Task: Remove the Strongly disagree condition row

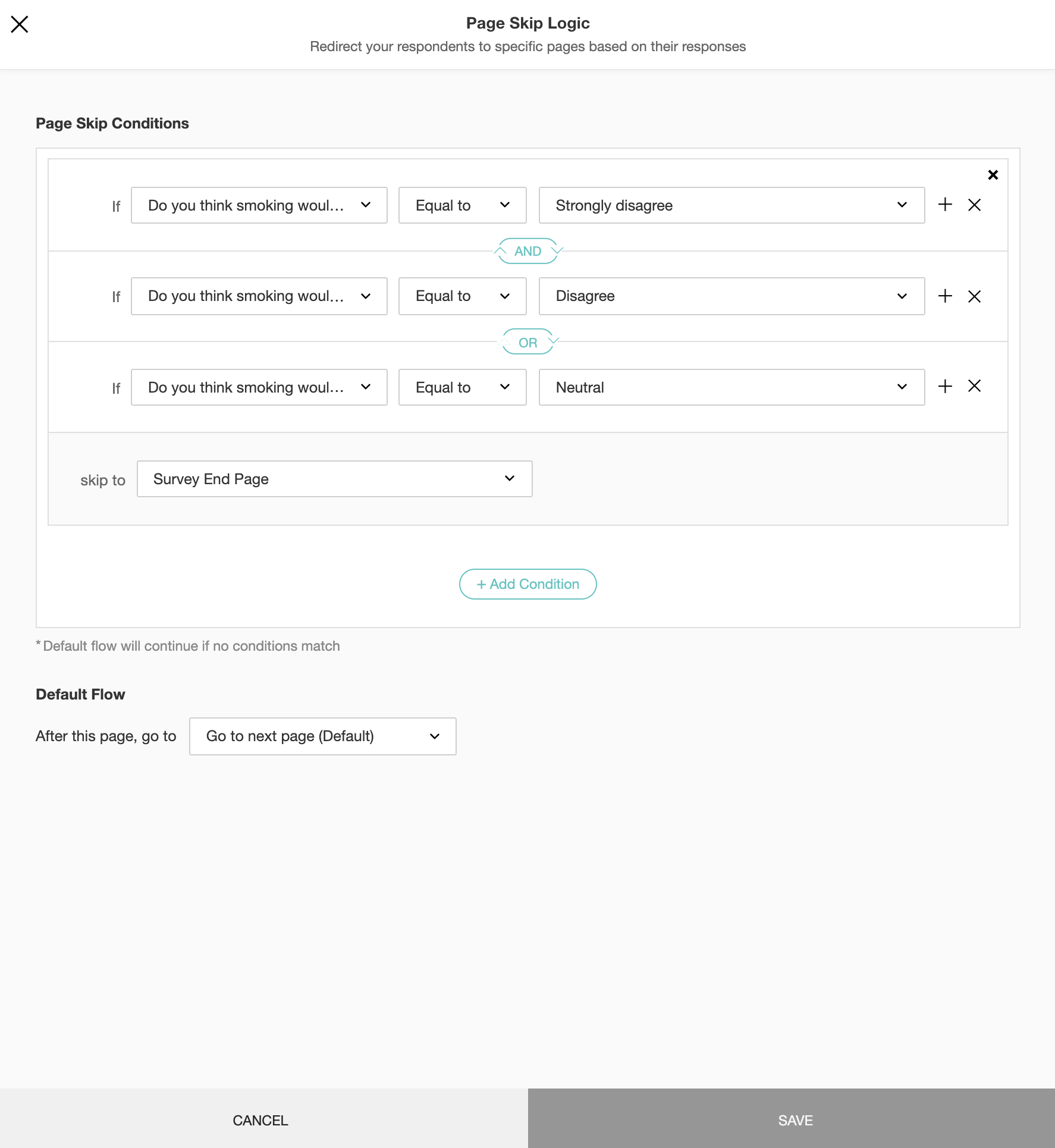Action: click(974, 205)
